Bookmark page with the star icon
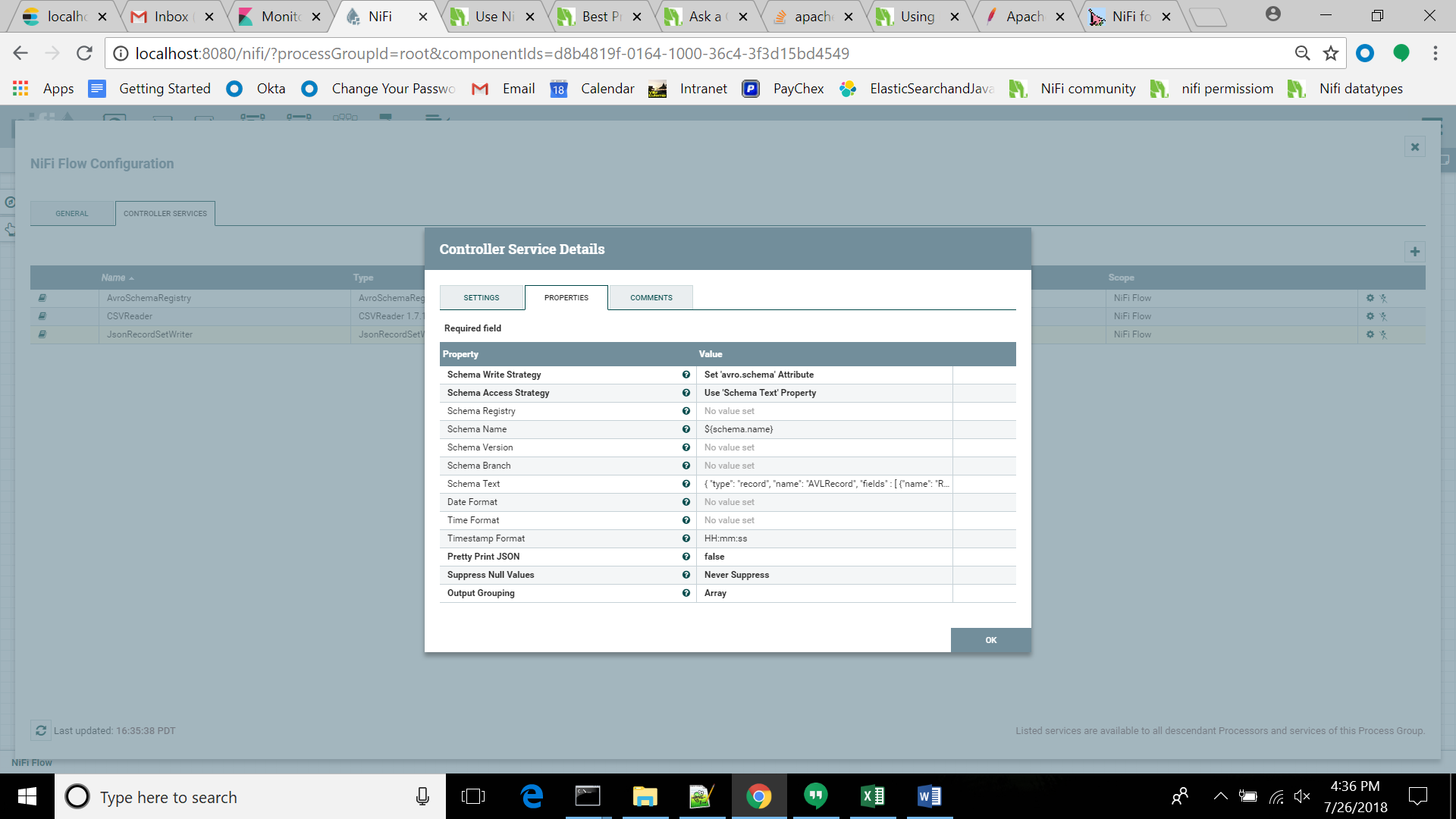Image resolution: width=1456 pixels, height=819 pixels. pyautogui.click(x=1330, y=53)
